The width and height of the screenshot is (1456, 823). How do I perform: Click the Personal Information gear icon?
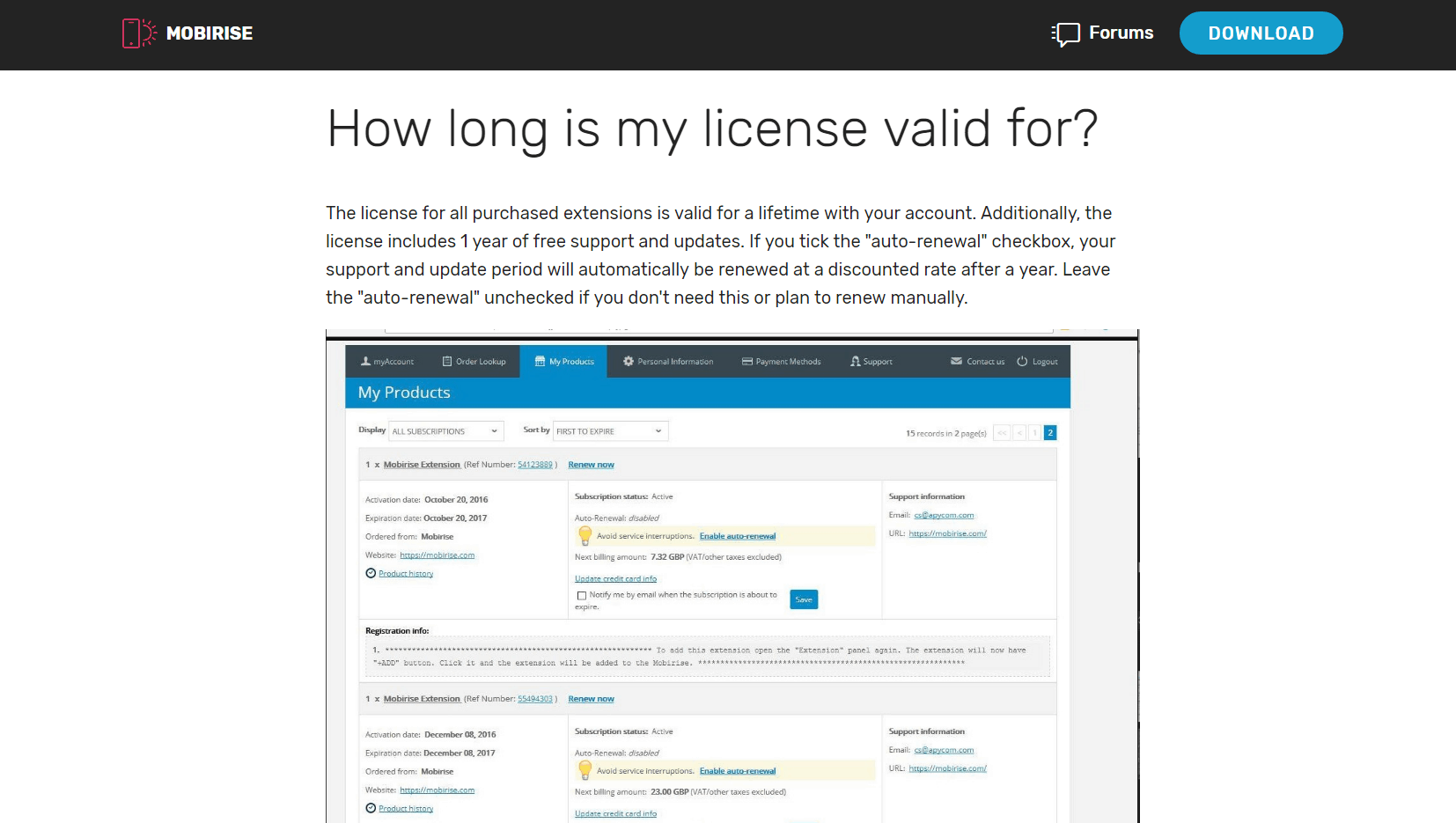coord(629,362)
